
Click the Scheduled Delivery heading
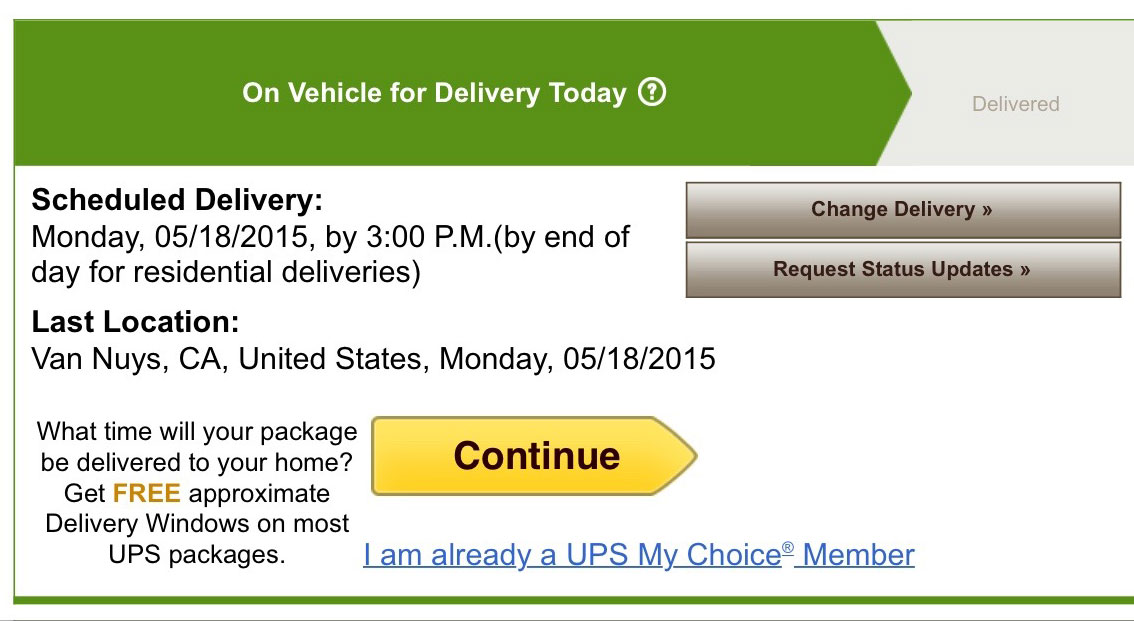coord(177,200)
